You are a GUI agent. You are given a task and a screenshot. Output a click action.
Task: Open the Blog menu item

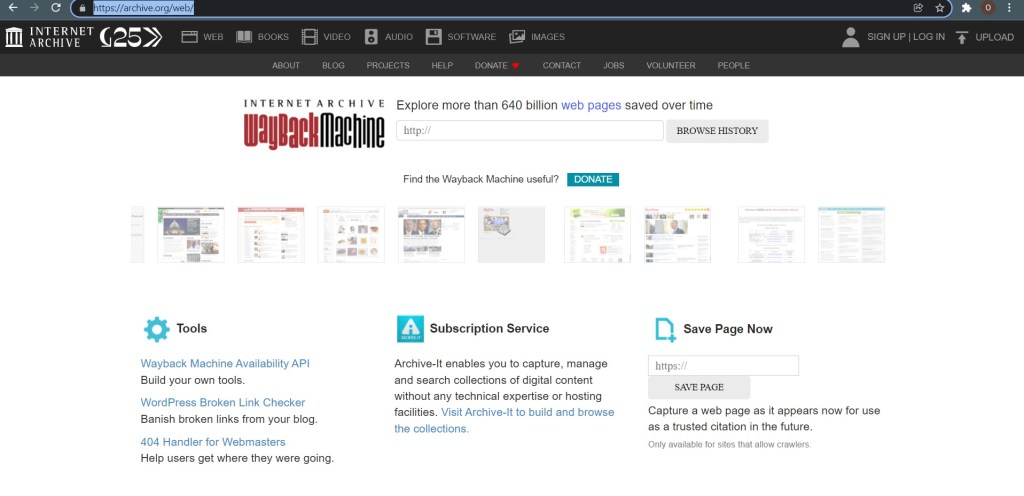(x=333, y=66)
